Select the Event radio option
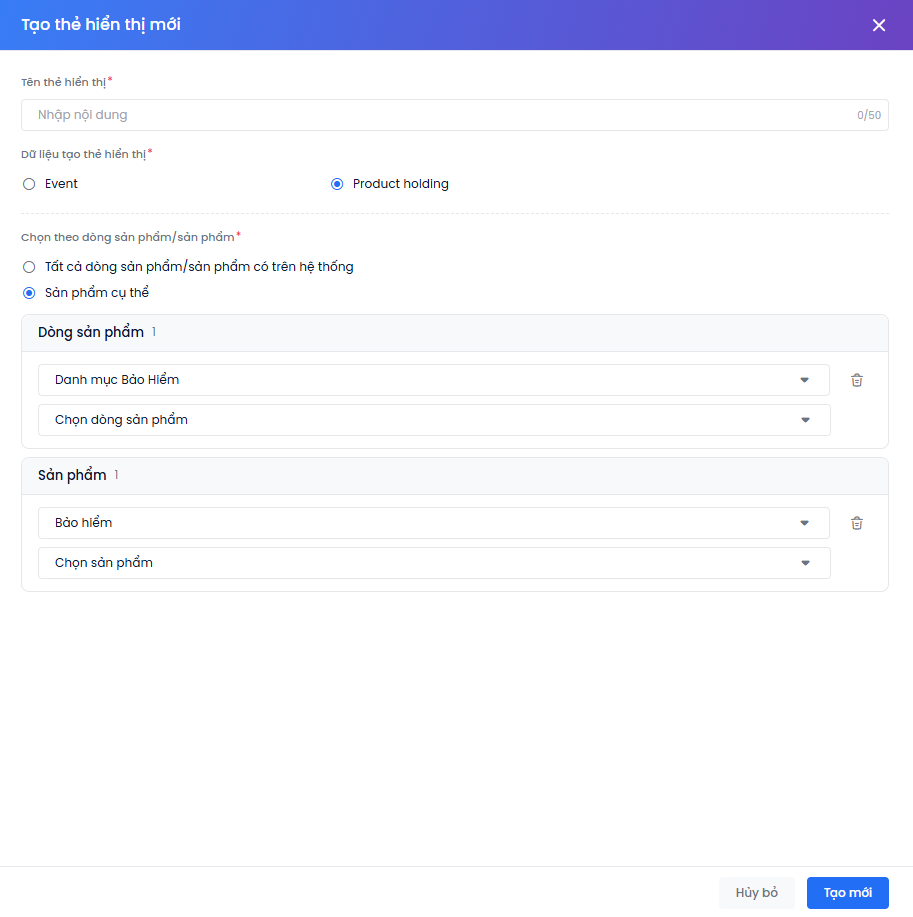 (x=29, y=184)
